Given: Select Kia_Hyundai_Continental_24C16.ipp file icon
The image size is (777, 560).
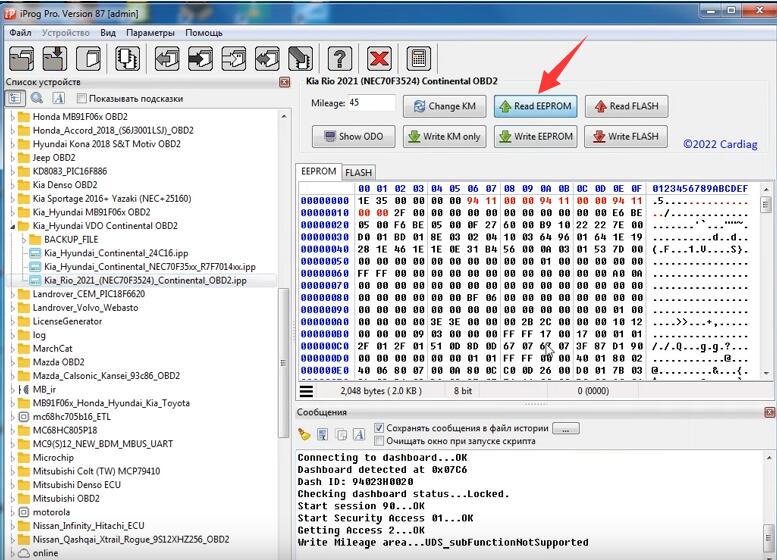Looking at the screenshot, I should (35, 253).
